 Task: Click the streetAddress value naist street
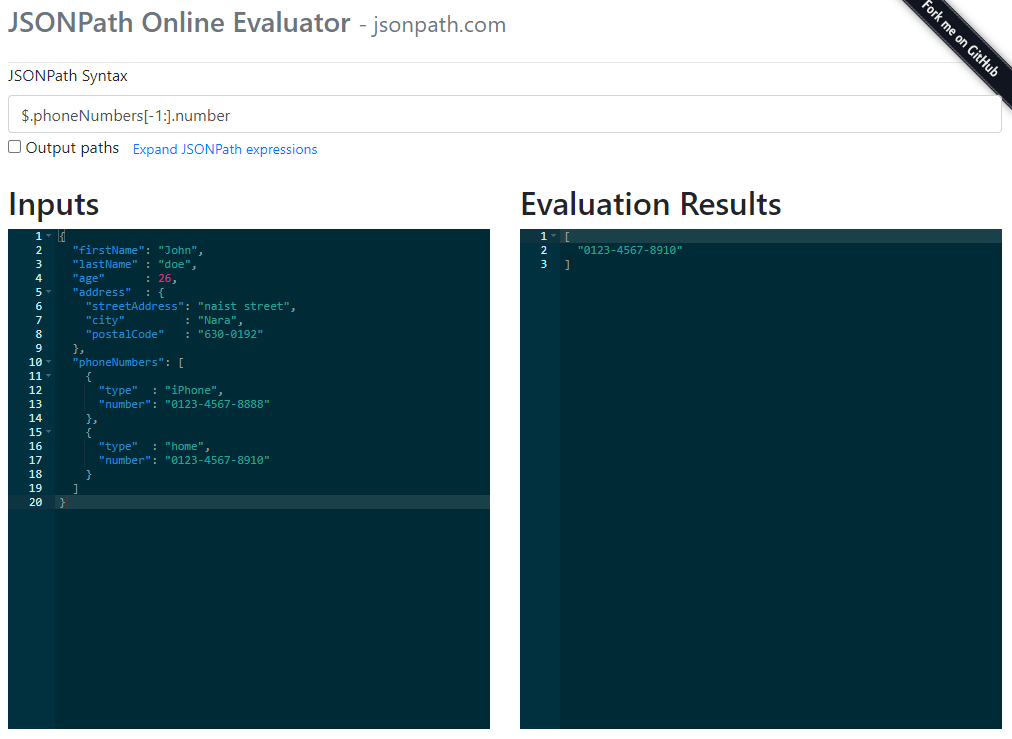[x=246, y=305]
